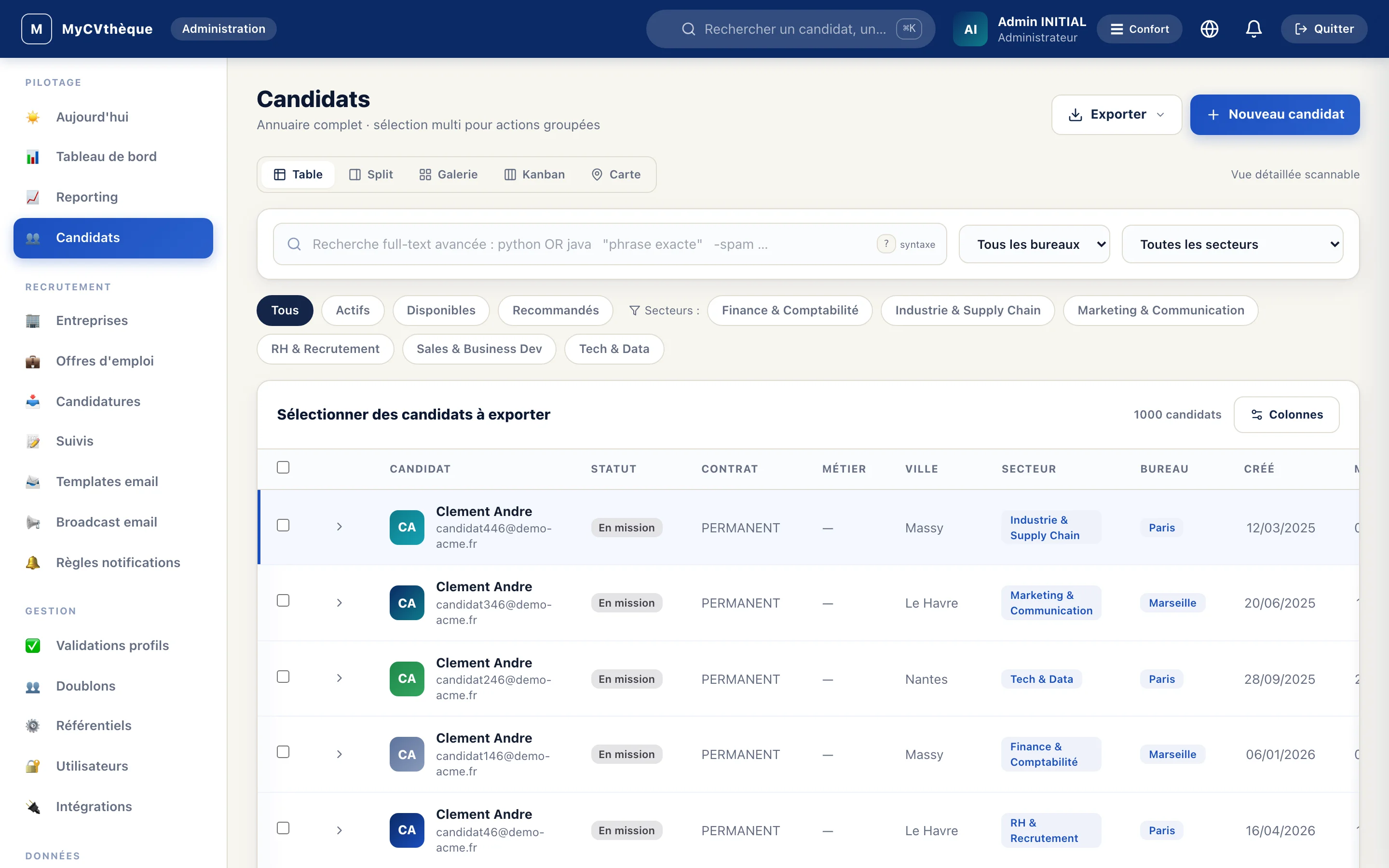
Task: Check the box for candidat346 row
Action: coord(283,600)
